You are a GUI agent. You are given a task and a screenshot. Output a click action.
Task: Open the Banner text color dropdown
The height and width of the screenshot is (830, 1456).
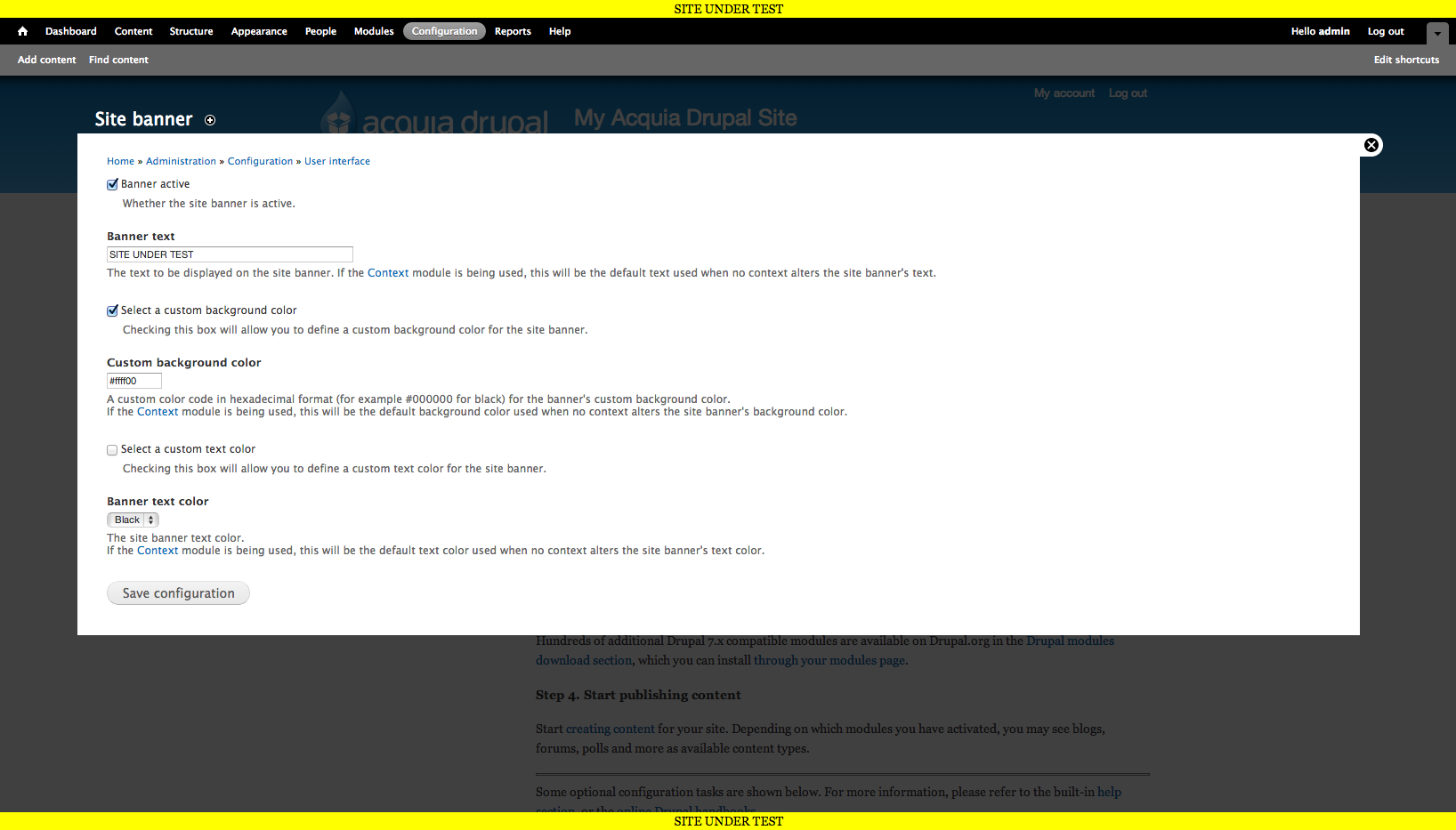[133, 520]
